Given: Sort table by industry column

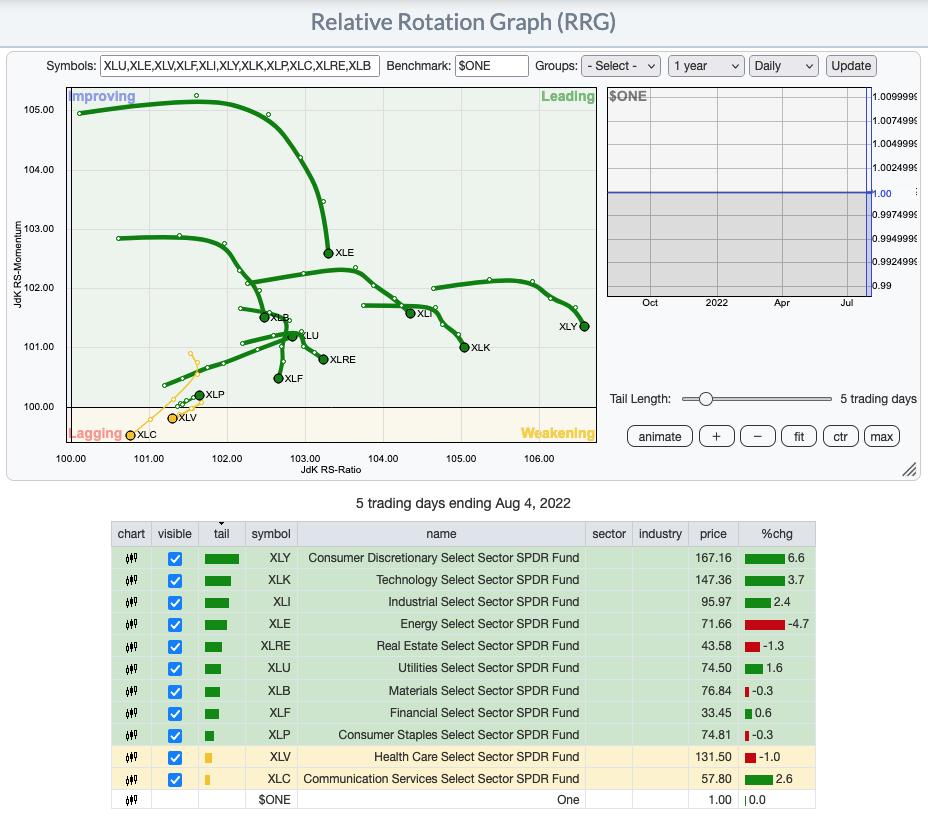Looking at the screenshot, I should coord(660,533).
